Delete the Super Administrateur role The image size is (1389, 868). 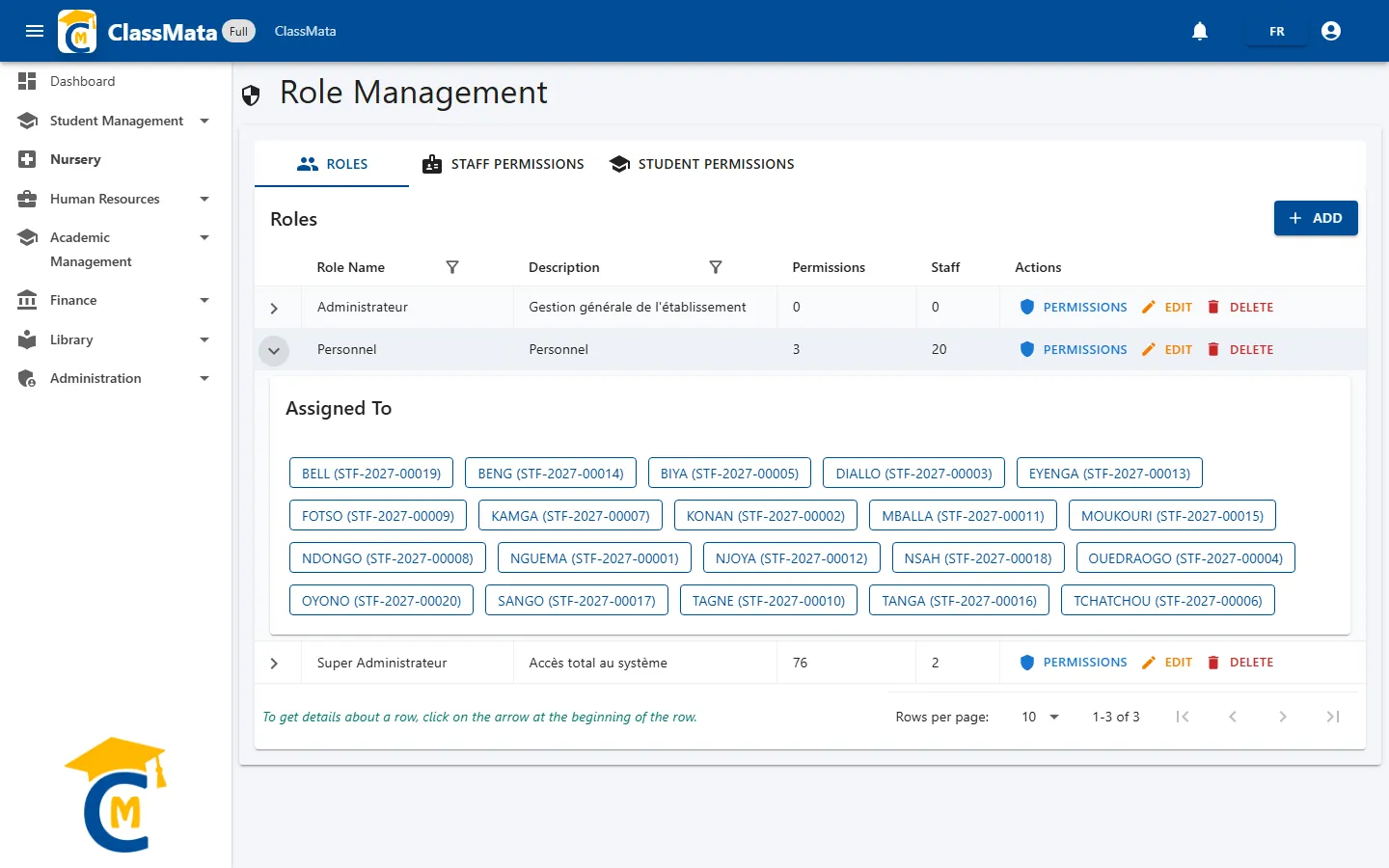coord(1240,663)
